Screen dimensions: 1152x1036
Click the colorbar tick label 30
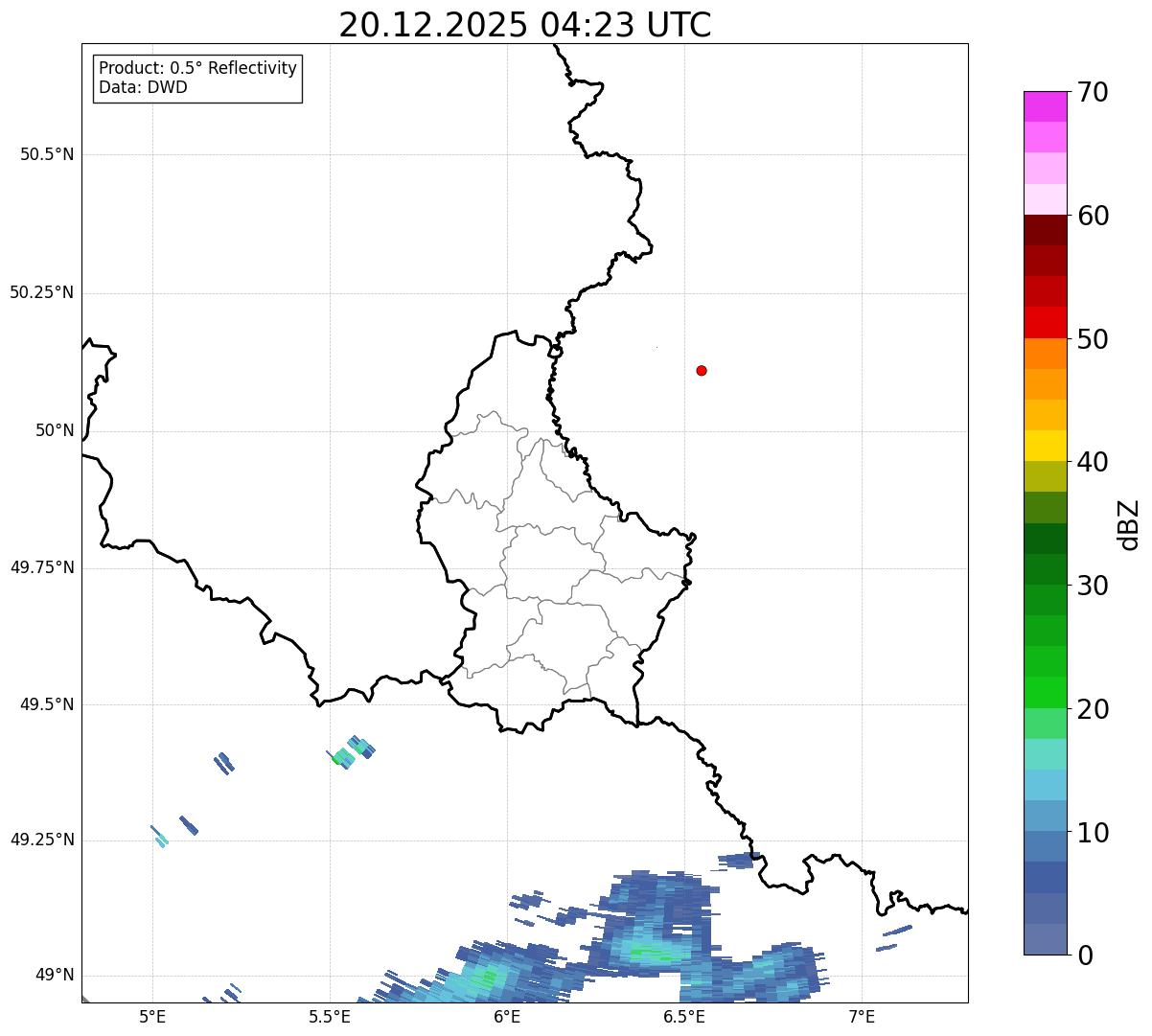click(1093, 586)
